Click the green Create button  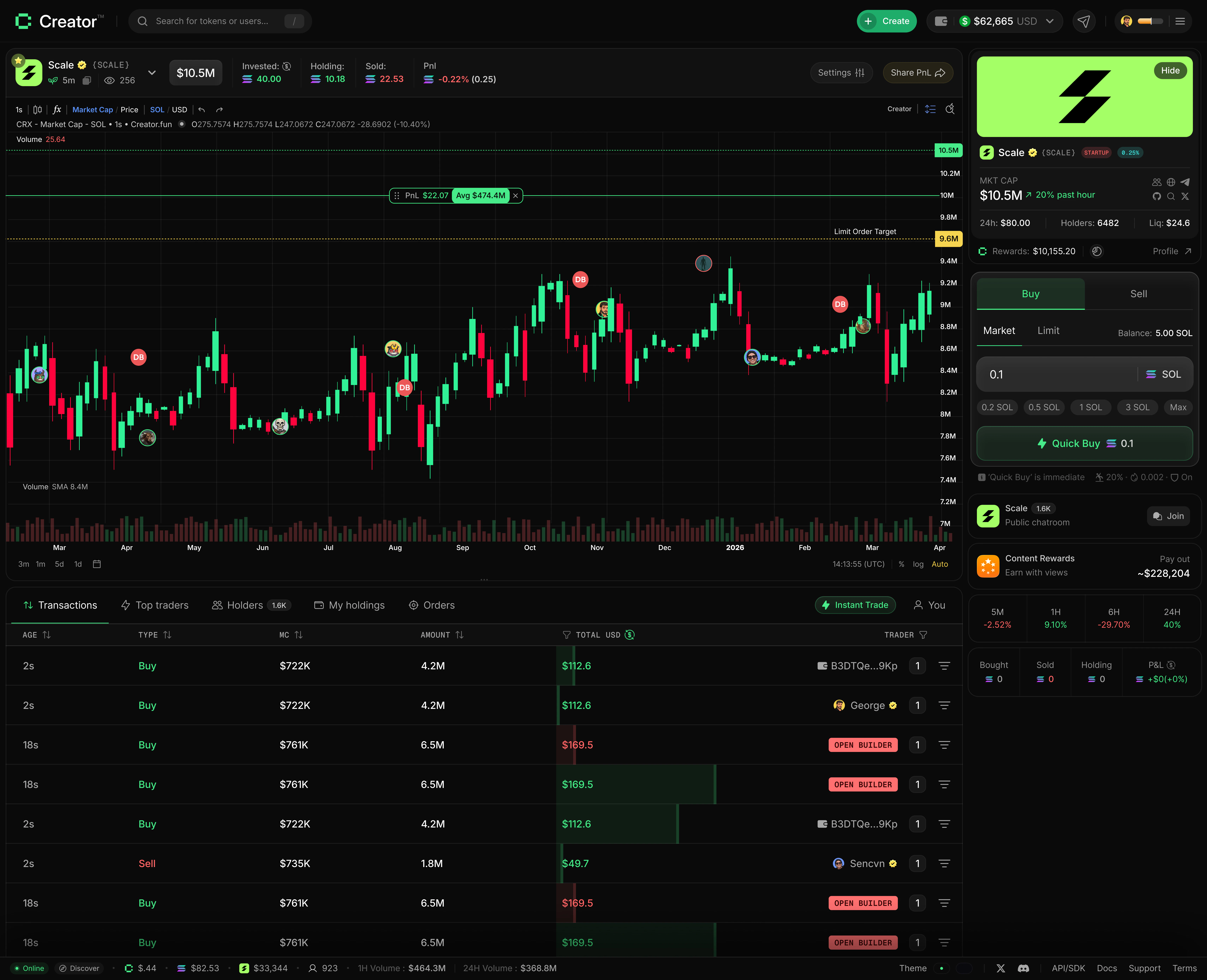pyautogui.click(x=887, y=22)
